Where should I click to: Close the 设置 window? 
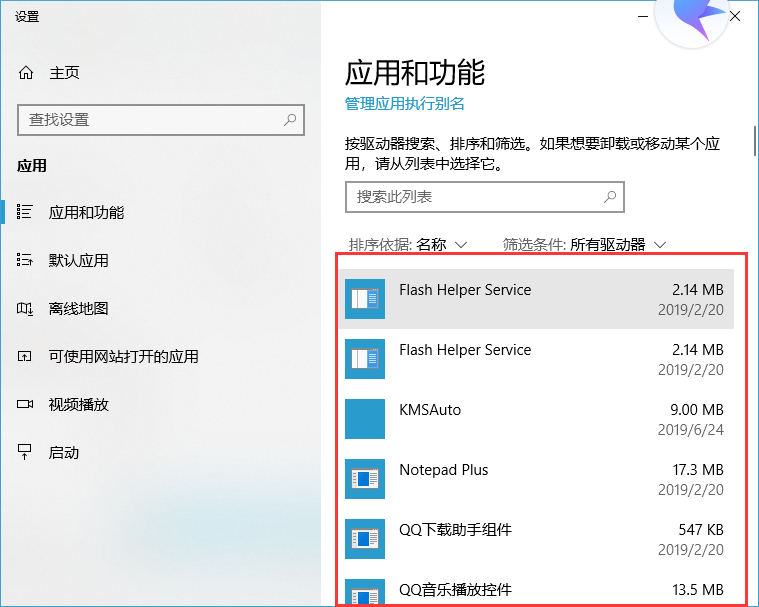click(x=735, y=16)
